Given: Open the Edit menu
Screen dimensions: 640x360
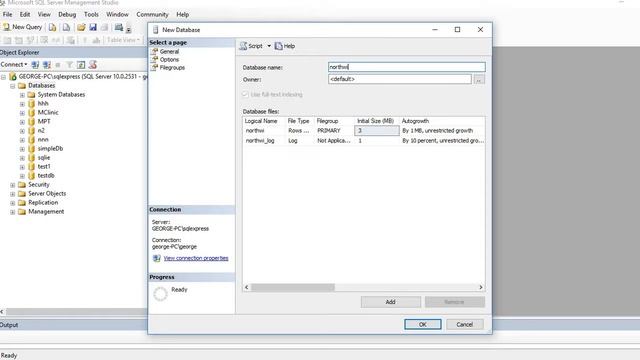Looking at the screenshot, I should 25,14.
